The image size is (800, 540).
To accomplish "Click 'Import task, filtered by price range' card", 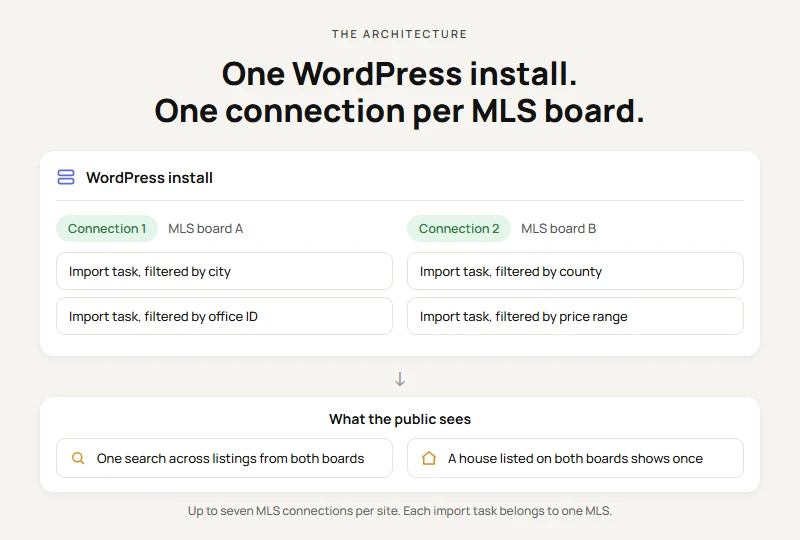I will coord(576,316).
